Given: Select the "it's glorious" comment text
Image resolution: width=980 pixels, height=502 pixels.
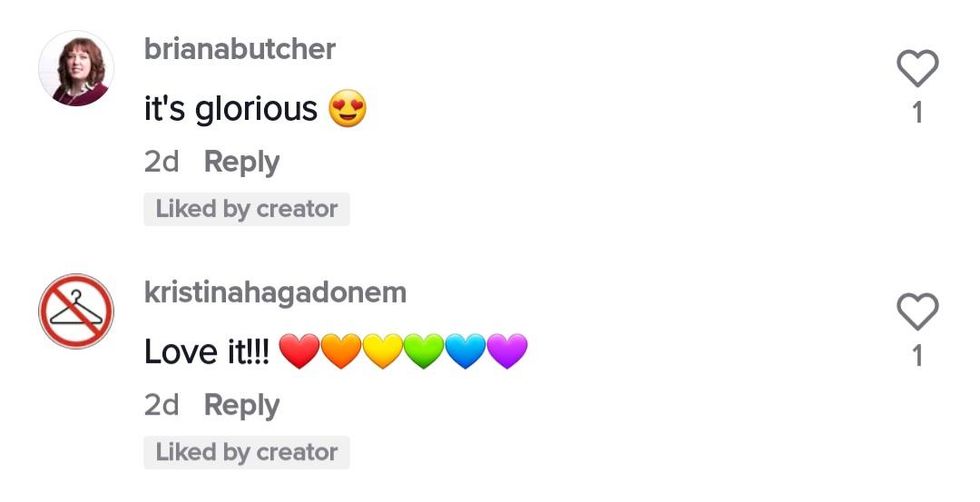Looking at the screenshot, I should 231,109.
